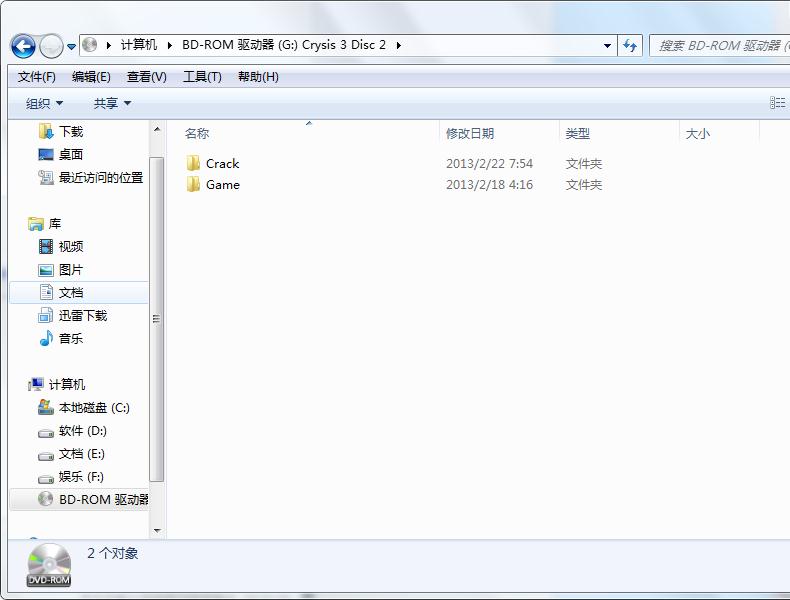Open the 编辑(E) menu
Image resolution: width=790 pixels, height=600 pixels.
91,77
